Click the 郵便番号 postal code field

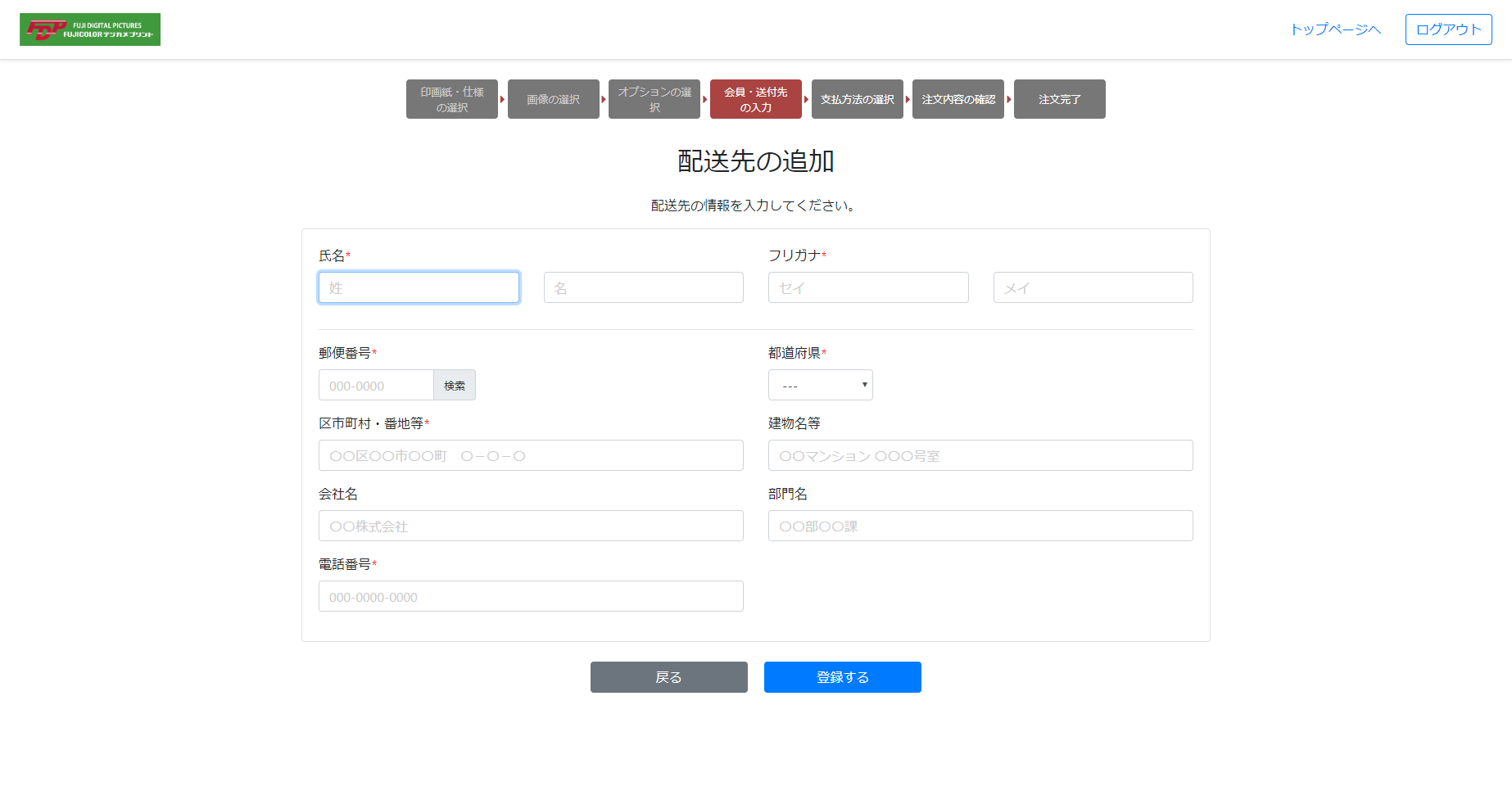pos(376,385)
